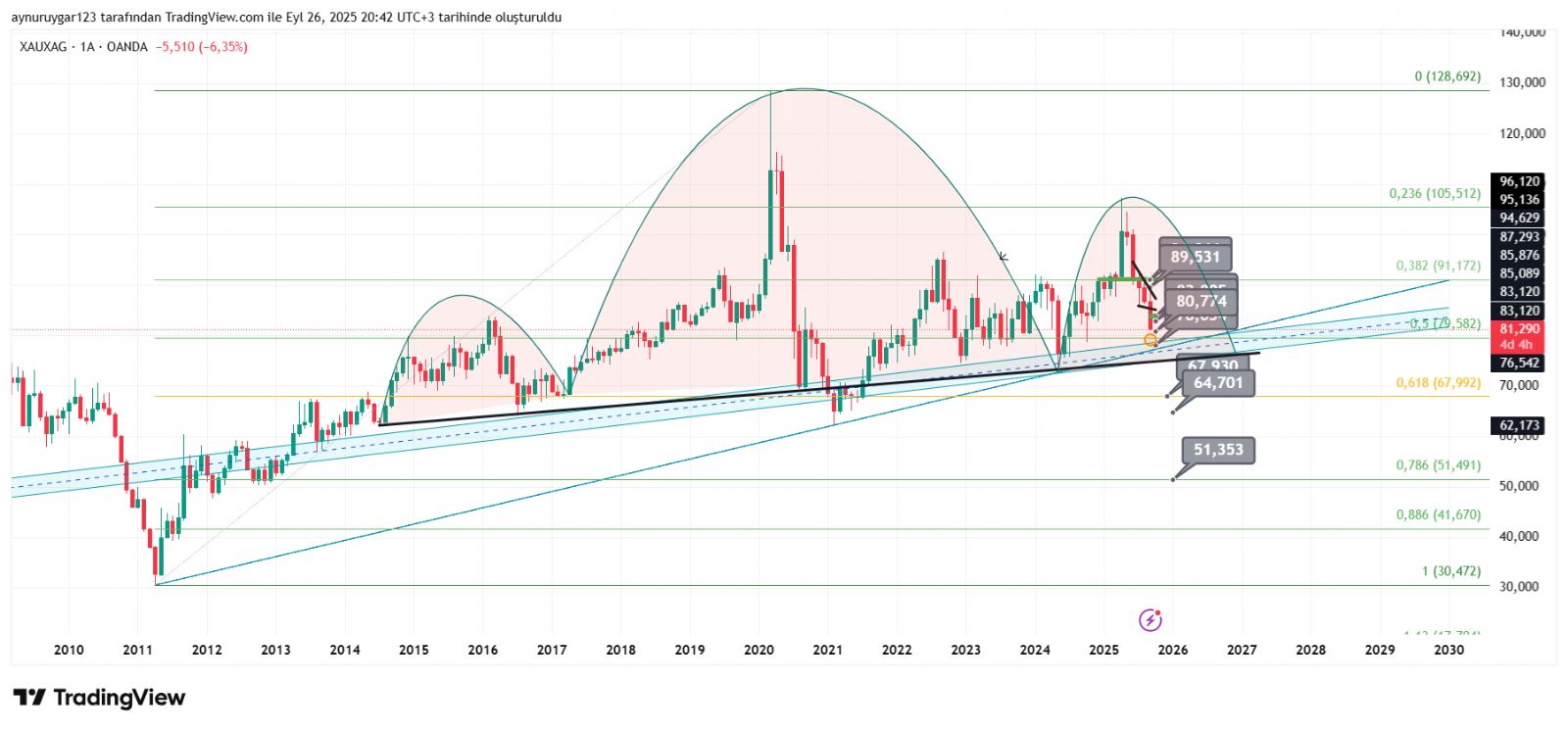This screenshot has width=1568, height=730.
Task: Select the 80,774 price callout
Action: click(1201, 302)
